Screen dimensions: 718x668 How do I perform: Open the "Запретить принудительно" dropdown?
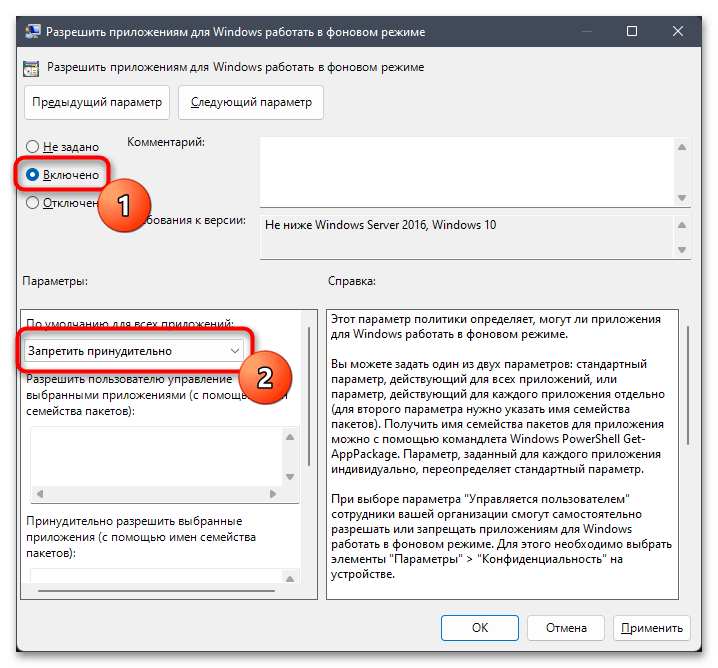[134, 351]
